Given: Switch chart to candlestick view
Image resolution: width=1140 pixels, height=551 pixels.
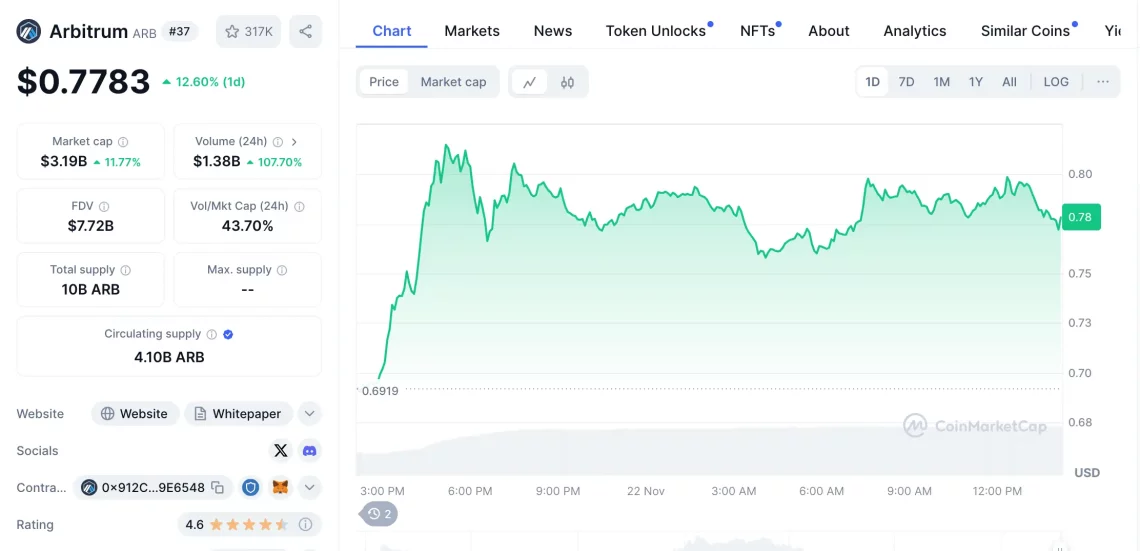Looking at the screenshot, I should [567, 82].
